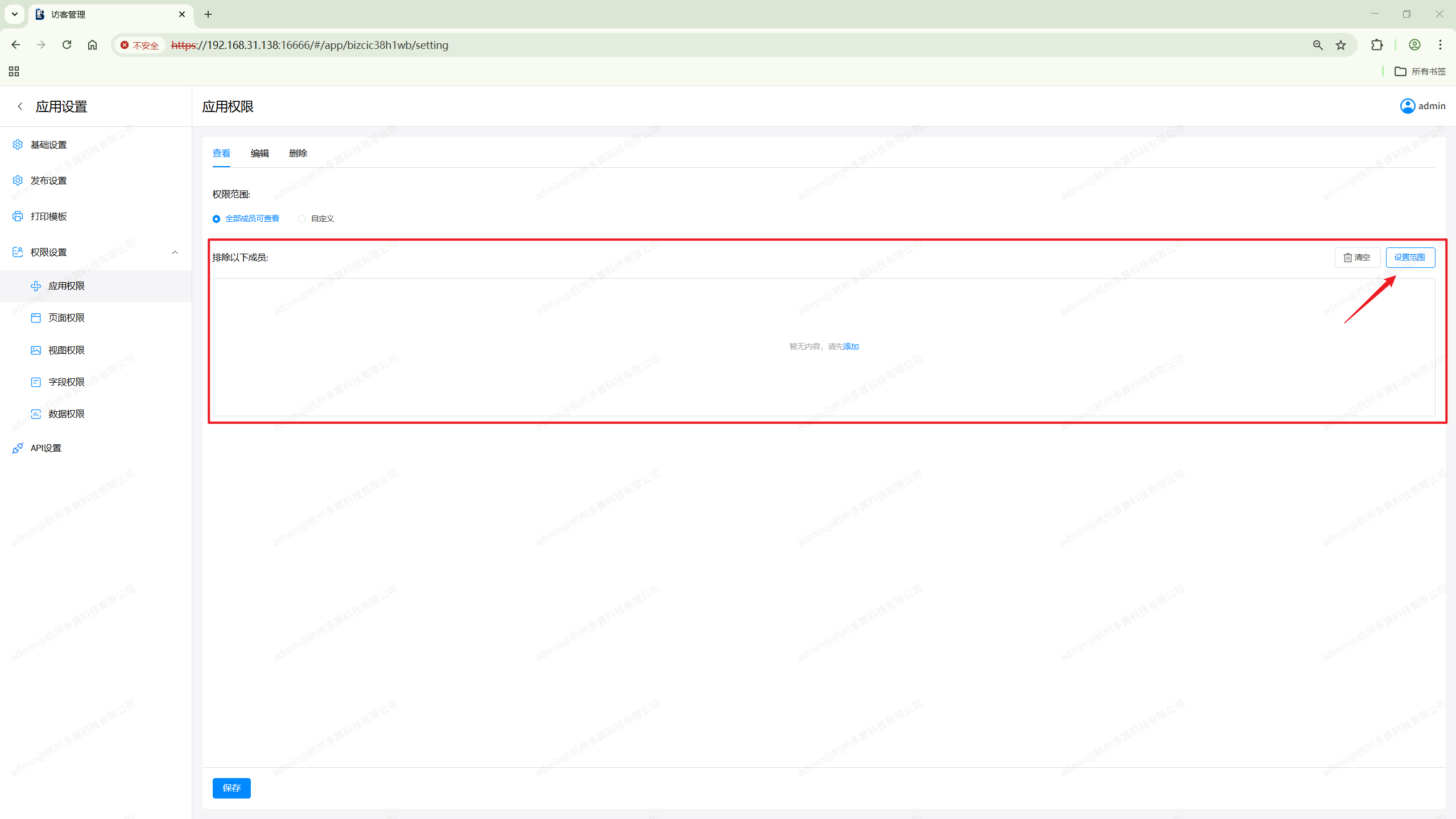Select the 全部成员可查看 radio option
The image size is (1456, 819).
[x=217, y=219]
